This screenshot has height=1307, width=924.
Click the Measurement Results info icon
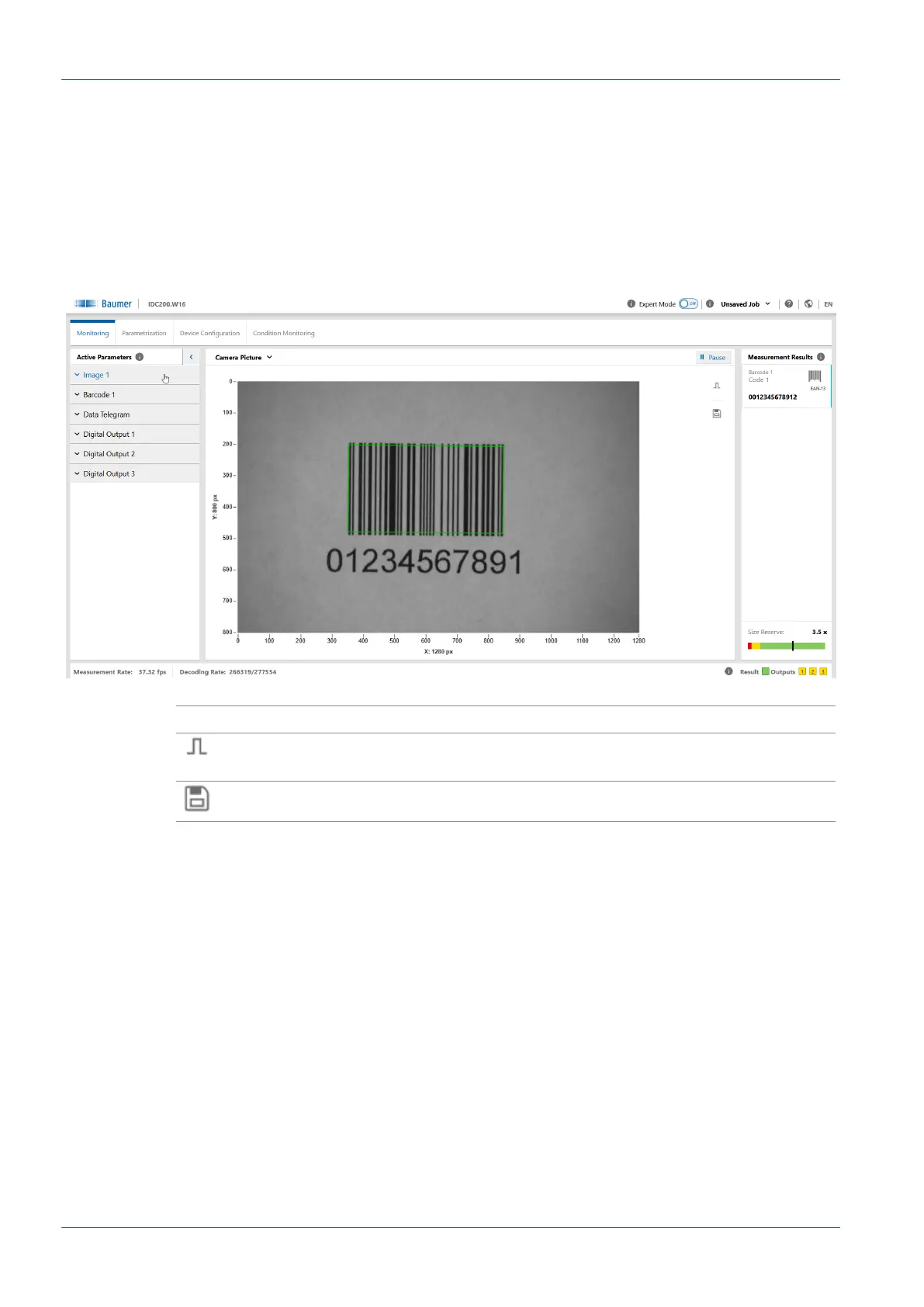point(821,357)
